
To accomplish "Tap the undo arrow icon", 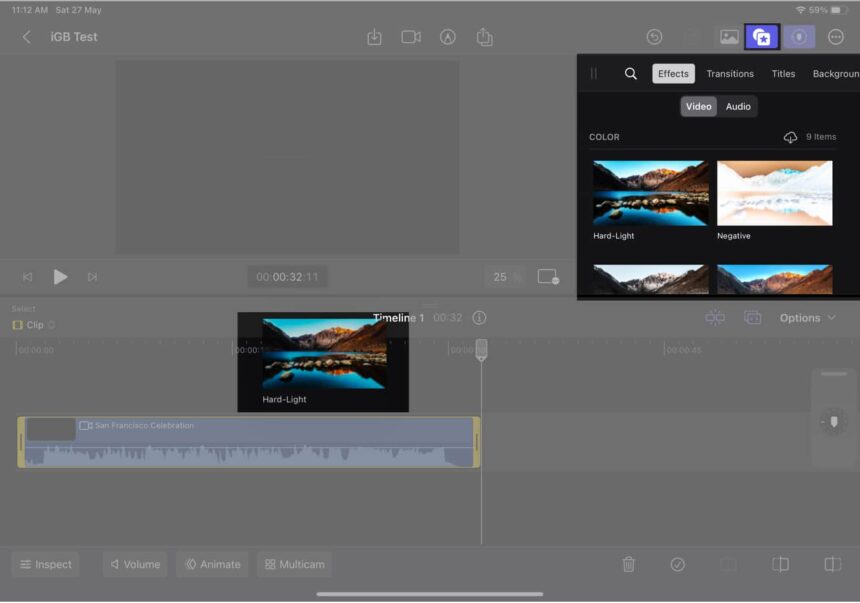I will 655,37.
